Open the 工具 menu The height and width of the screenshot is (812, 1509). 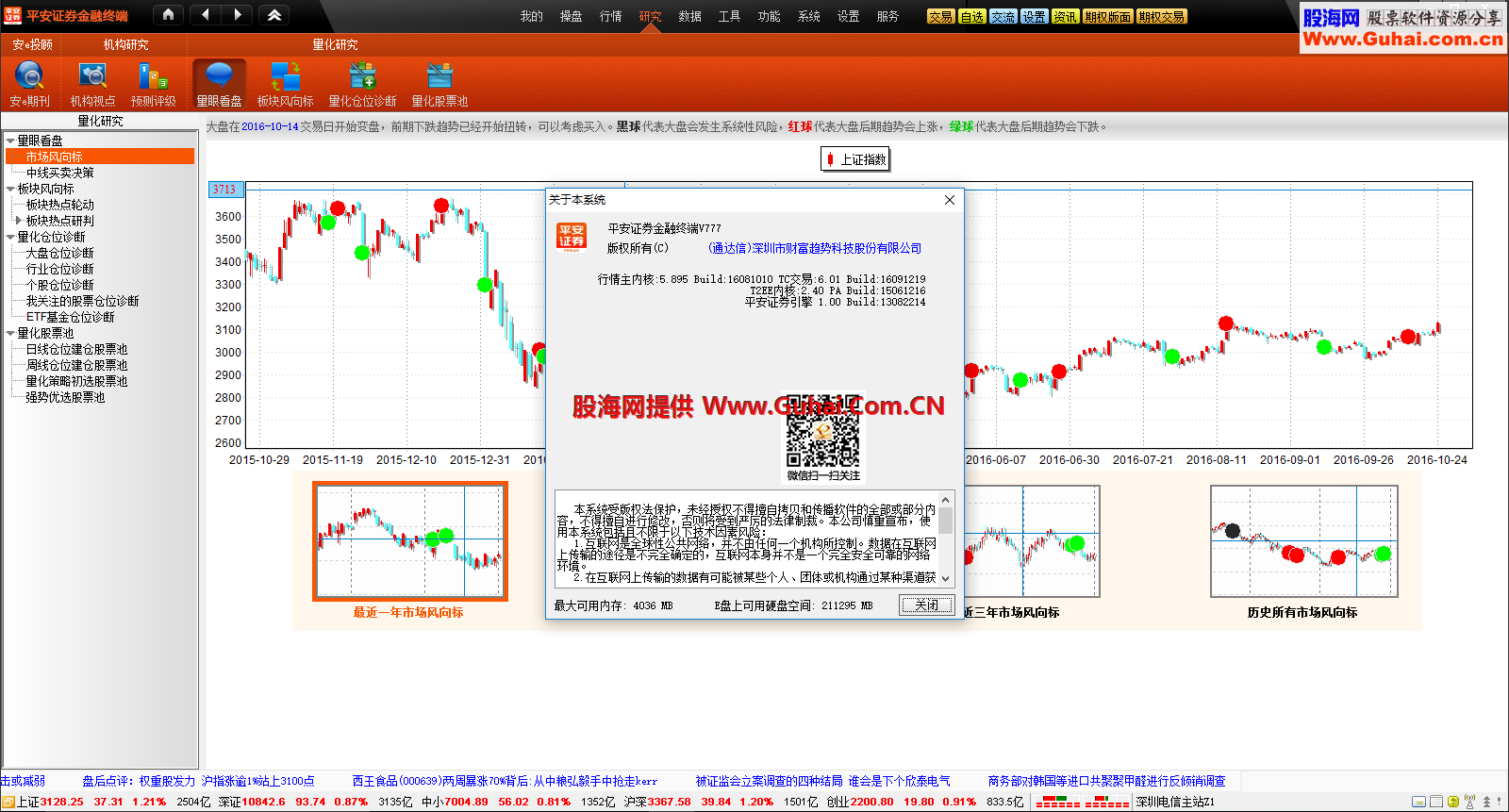(x=729, y=16)
